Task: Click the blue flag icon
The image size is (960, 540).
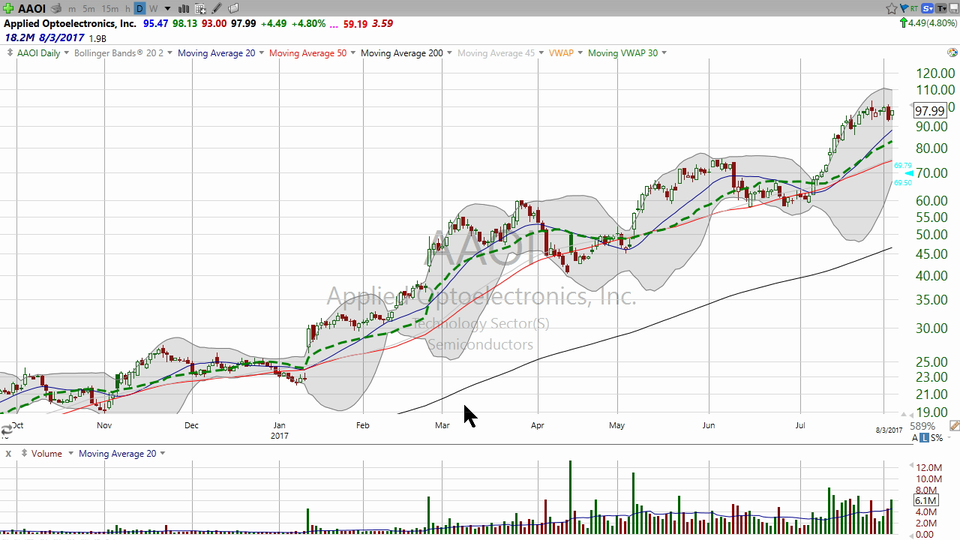Action: click(x=904, y=9)
